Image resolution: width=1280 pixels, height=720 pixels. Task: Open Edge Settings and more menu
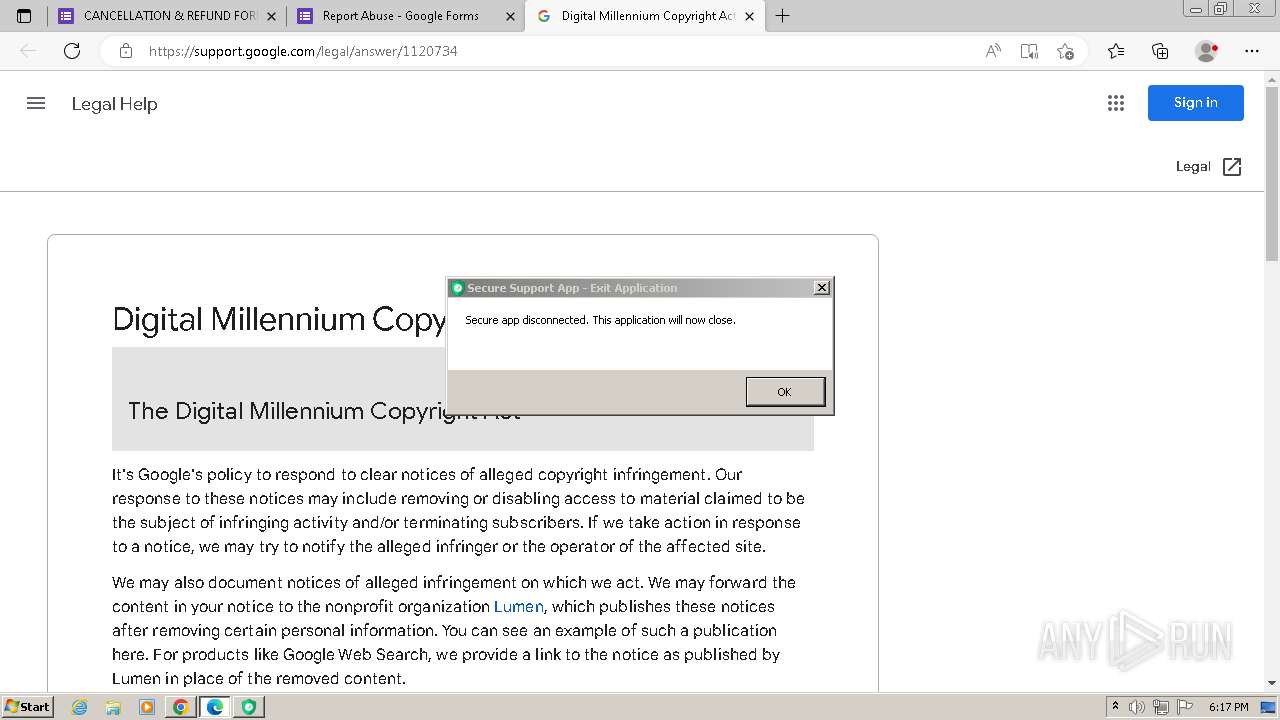1252,51
